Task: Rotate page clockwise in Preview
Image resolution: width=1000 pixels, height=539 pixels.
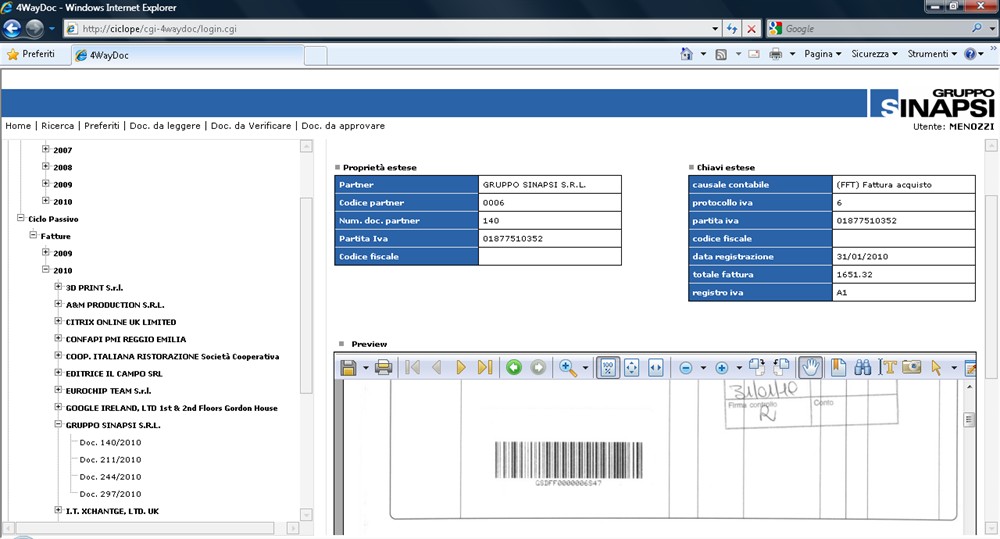Action: [756, 367]
